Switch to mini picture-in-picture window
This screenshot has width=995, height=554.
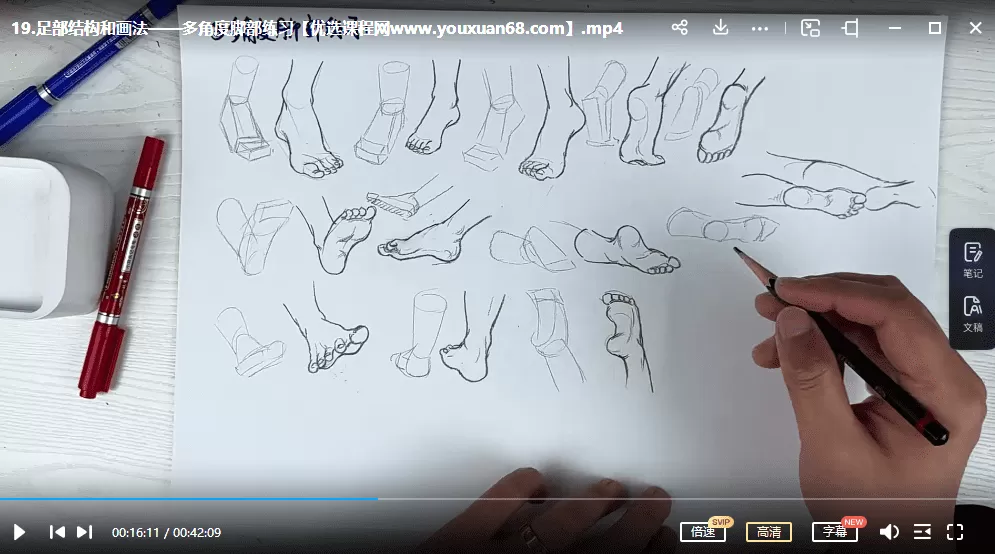coord(810,28)
